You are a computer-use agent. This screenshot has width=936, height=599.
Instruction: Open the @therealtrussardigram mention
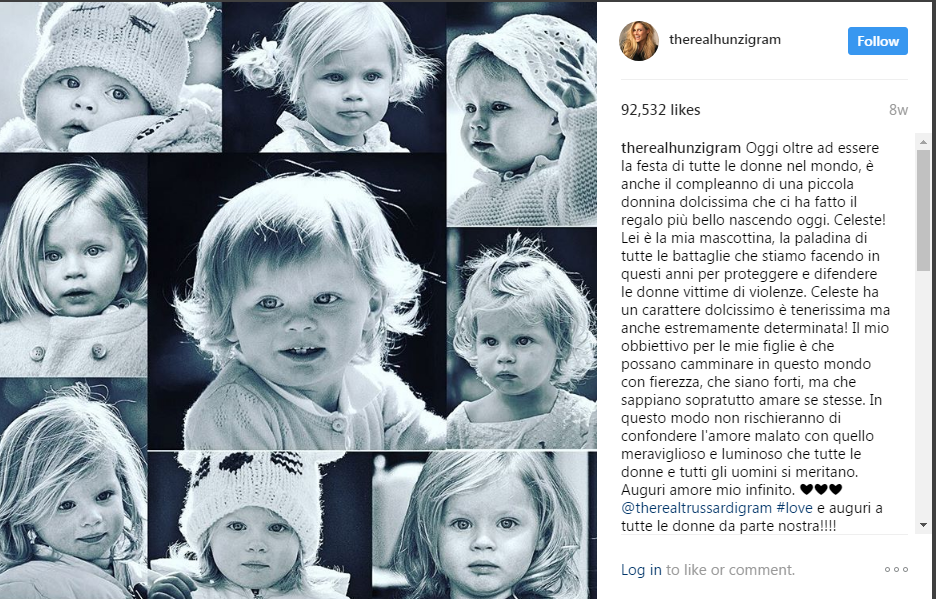pos(697,508)
